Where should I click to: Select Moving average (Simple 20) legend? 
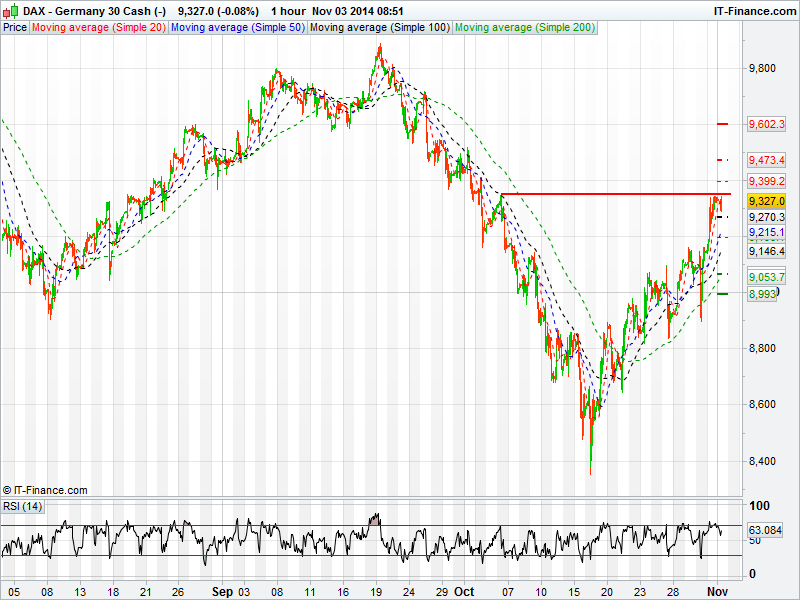coord(98,28)
